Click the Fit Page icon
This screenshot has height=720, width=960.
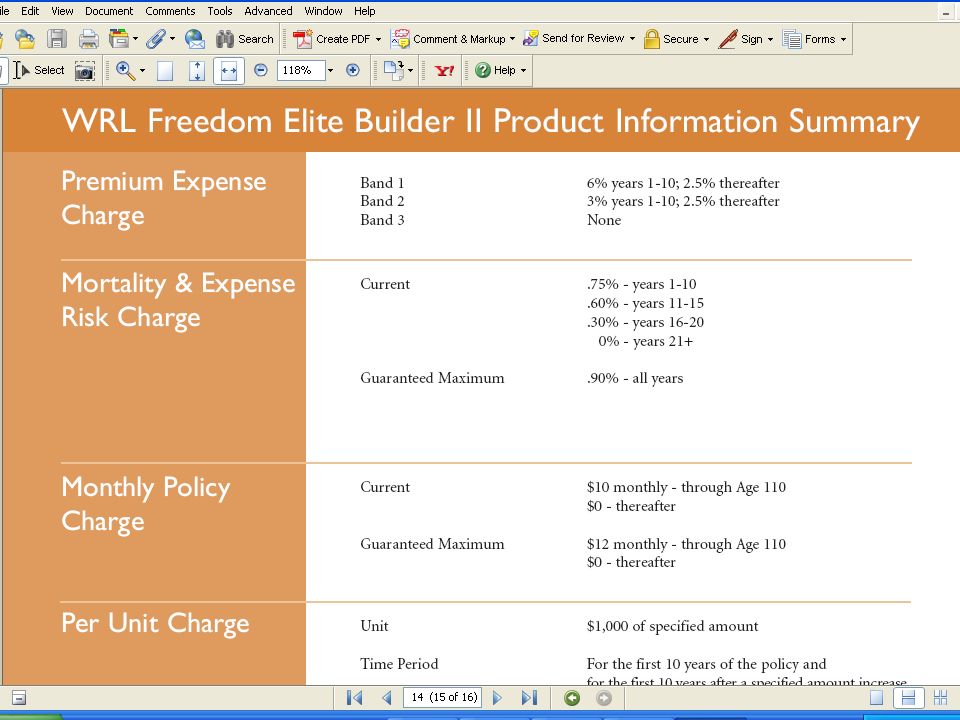pos(197,70)
